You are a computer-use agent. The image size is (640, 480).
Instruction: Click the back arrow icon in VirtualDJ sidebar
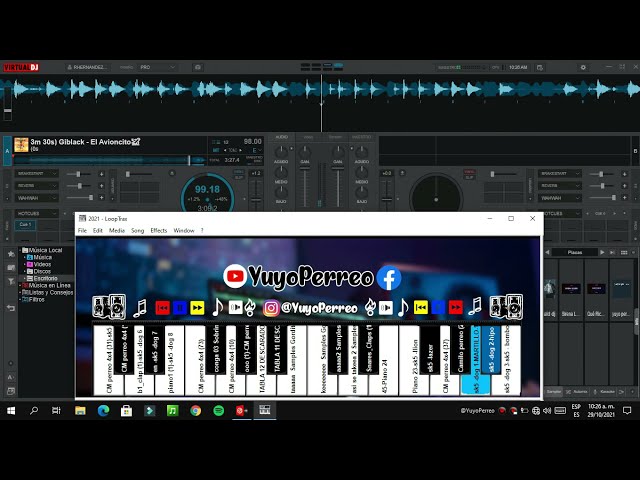(x=11, y=308)
